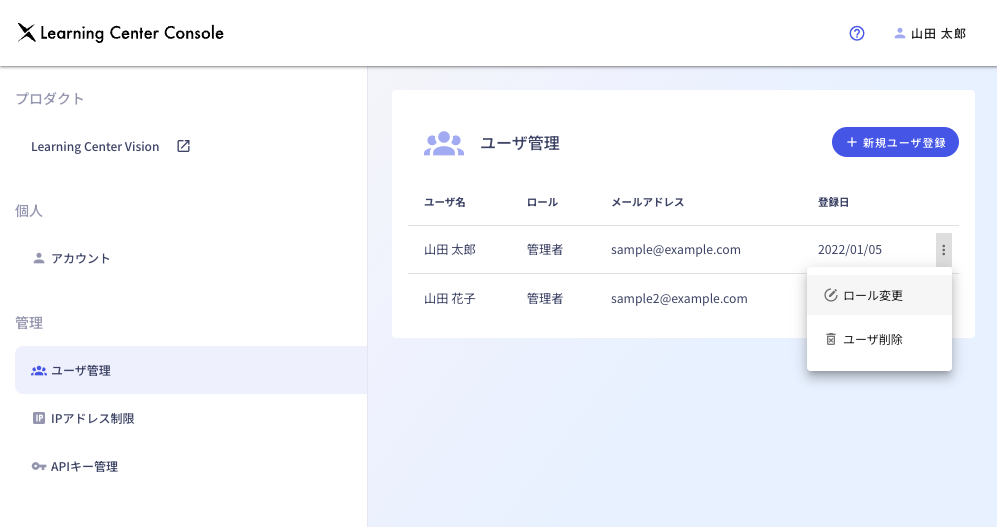Open the external link icon beside Learning Center Vision
Viewport: 997px width, 527px height.
pyautogui.click(x=183, y=146)
